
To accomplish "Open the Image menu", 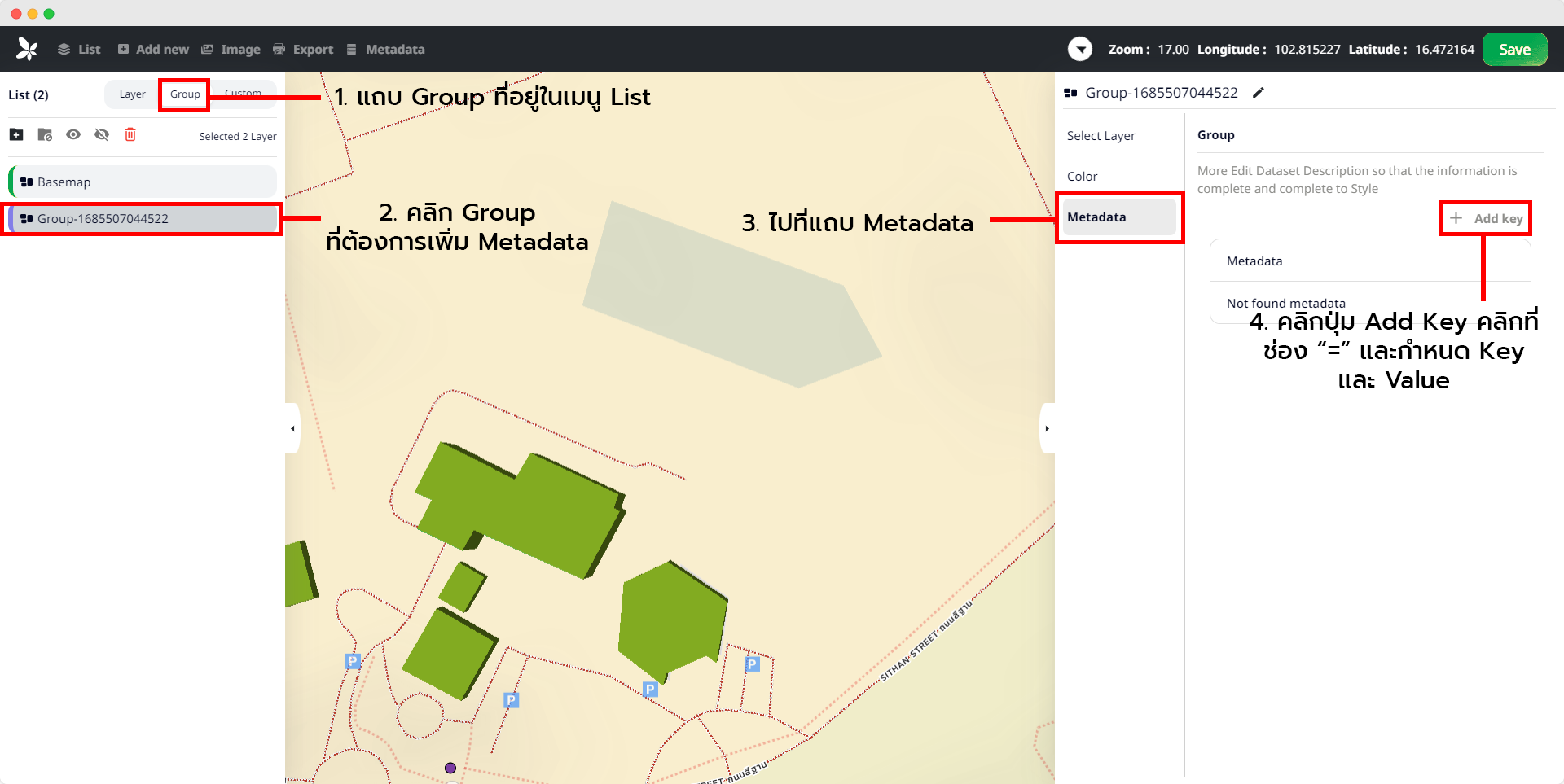I will 231,49.
